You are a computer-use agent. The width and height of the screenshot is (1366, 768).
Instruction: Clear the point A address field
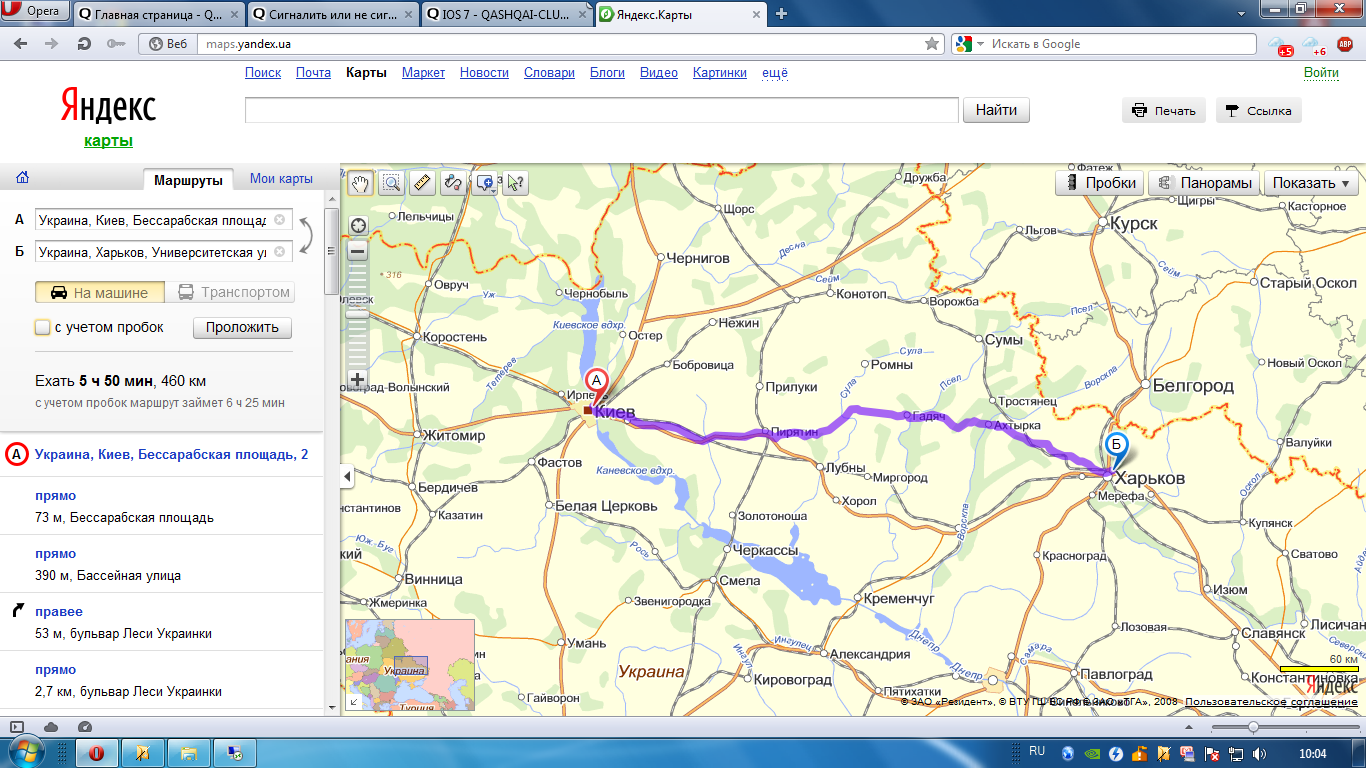(280, 220)
